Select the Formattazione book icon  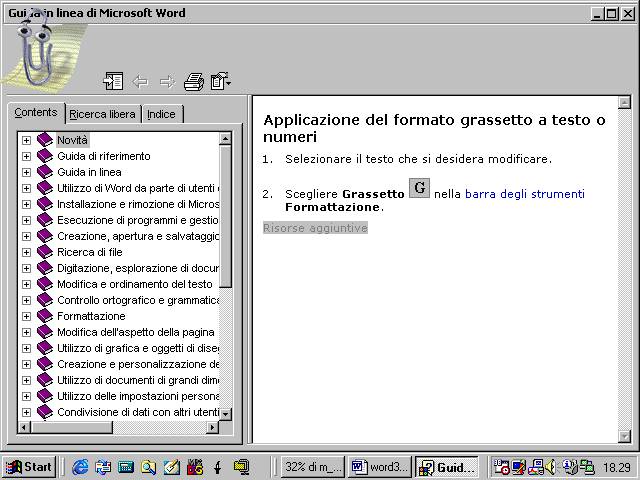(45, 316)
